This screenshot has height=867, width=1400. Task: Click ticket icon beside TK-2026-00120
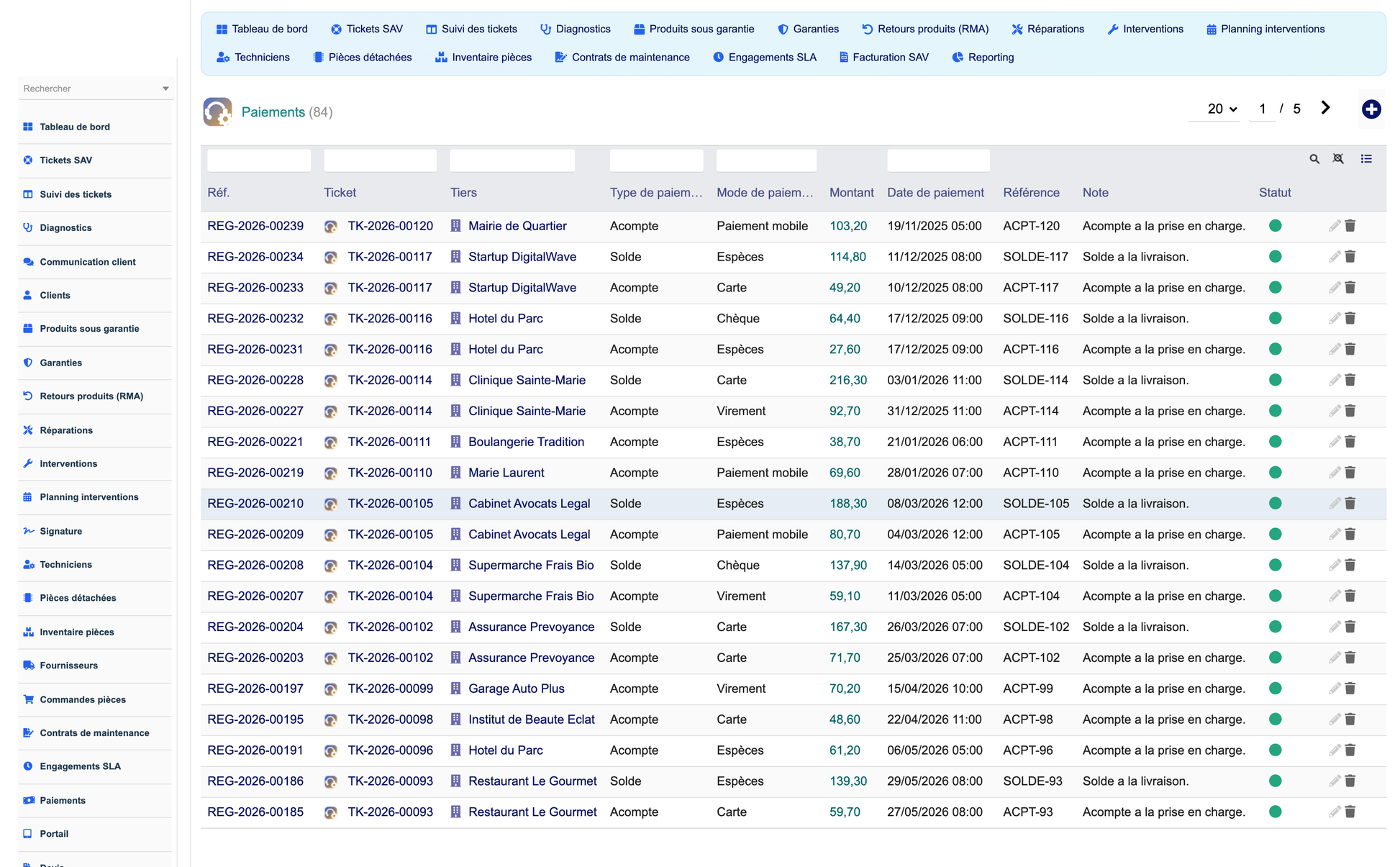tap(331, 227)
